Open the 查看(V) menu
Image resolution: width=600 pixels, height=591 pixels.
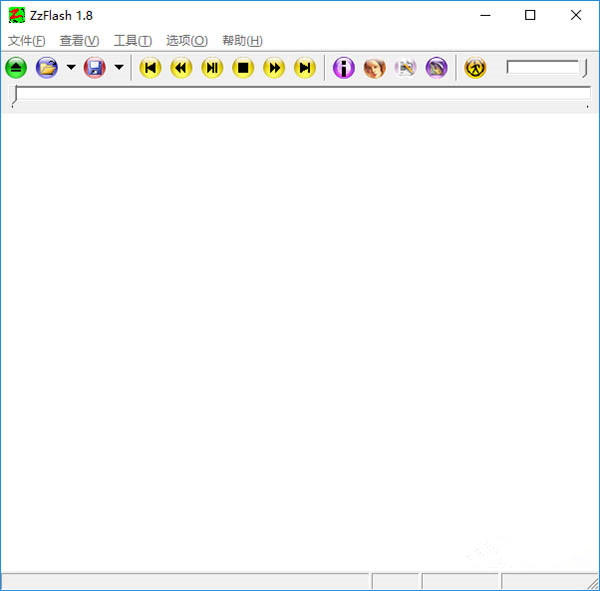pos(79,41)
